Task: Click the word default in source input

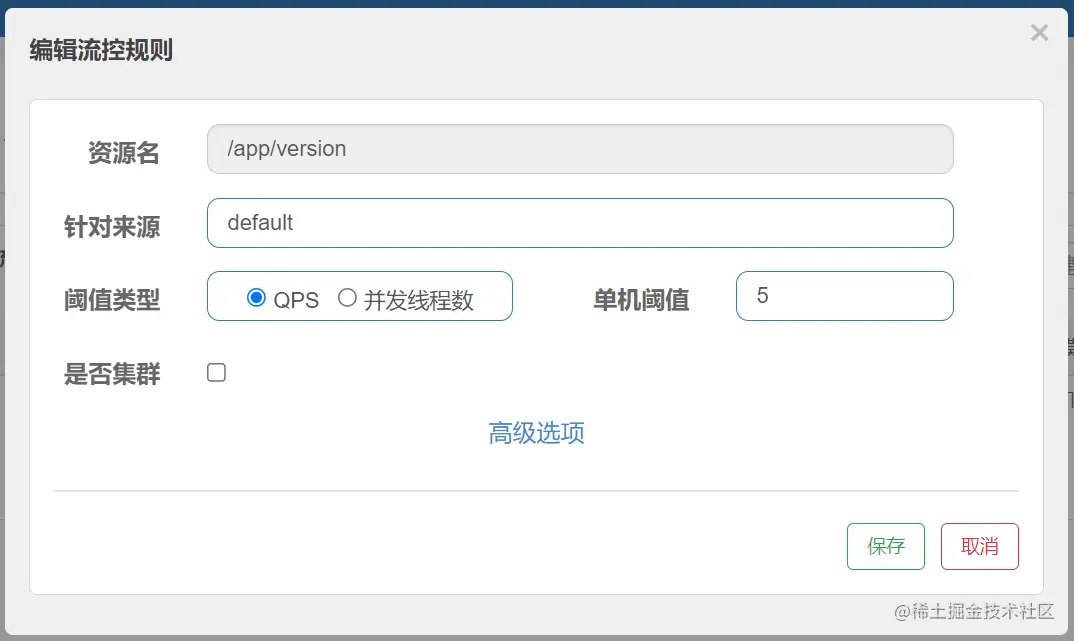Action: click(x=259, y=222)
